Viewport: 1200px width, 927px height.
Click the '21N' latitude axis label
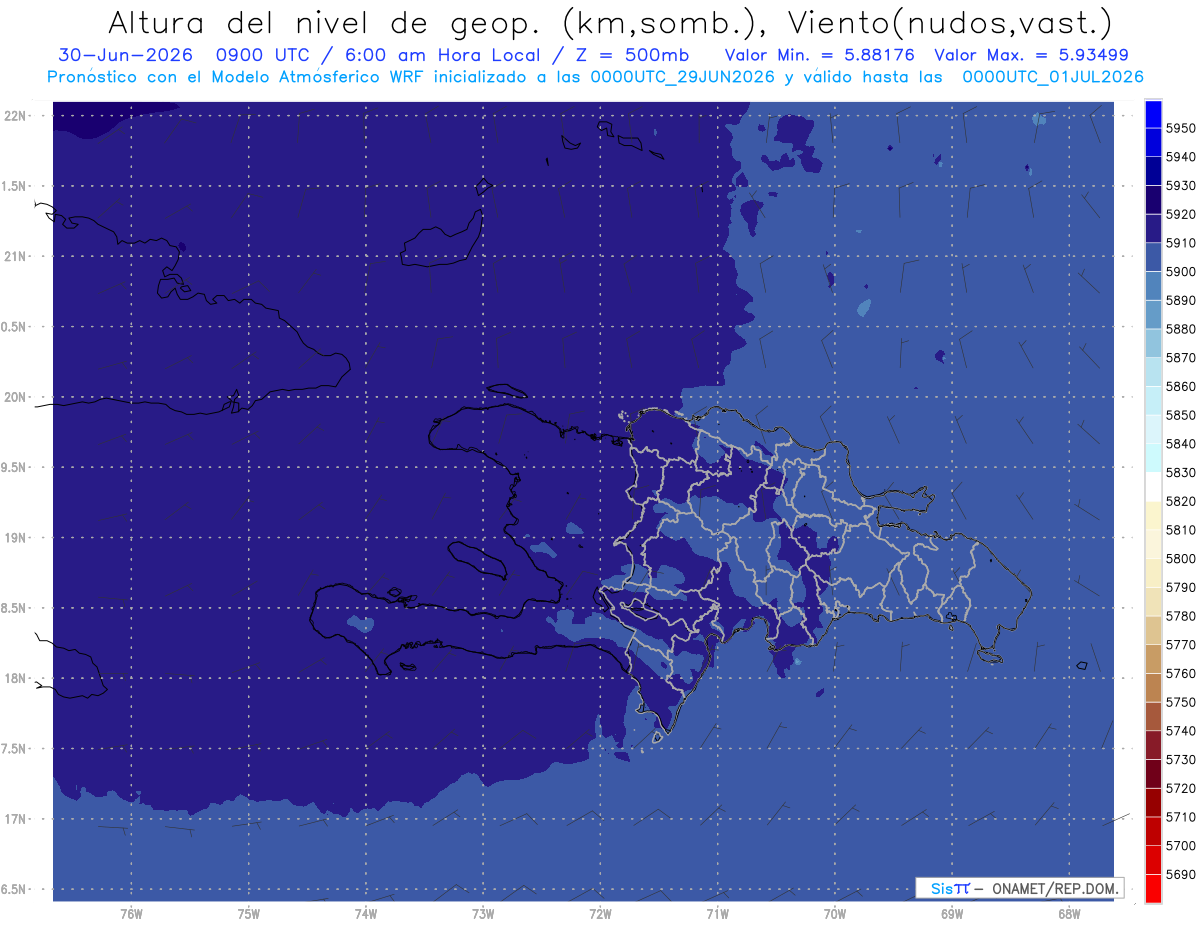coord(17,257)
